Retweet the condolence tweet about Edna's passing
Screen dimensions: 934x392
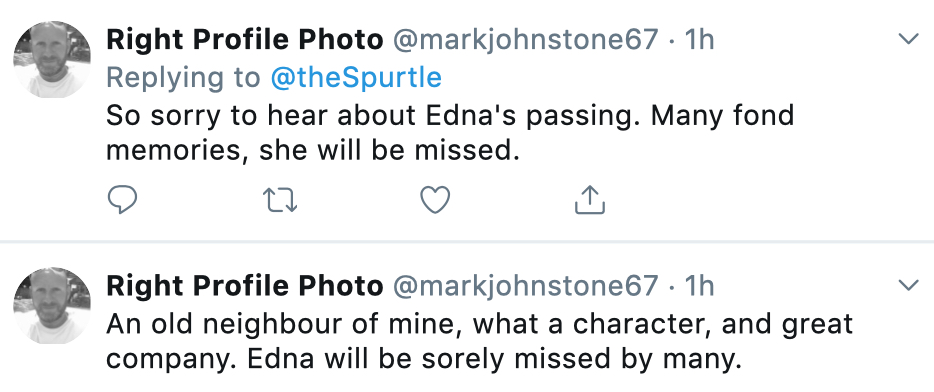pos(280,200)
